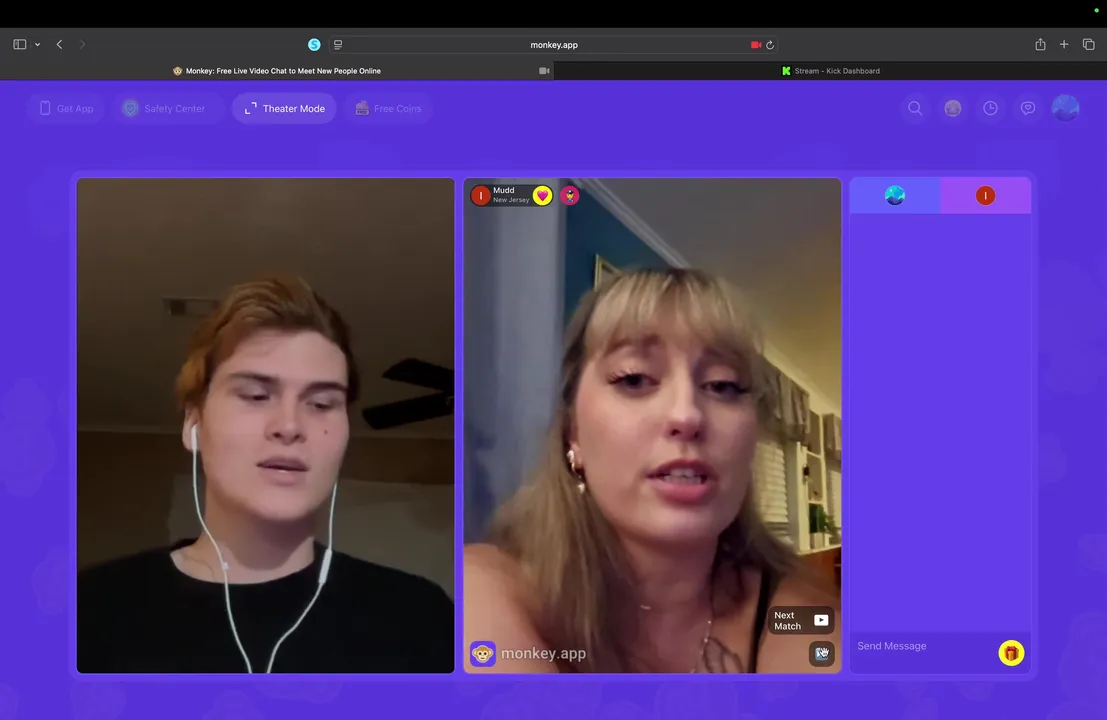Open the Safari share icon

(1040, 44)
